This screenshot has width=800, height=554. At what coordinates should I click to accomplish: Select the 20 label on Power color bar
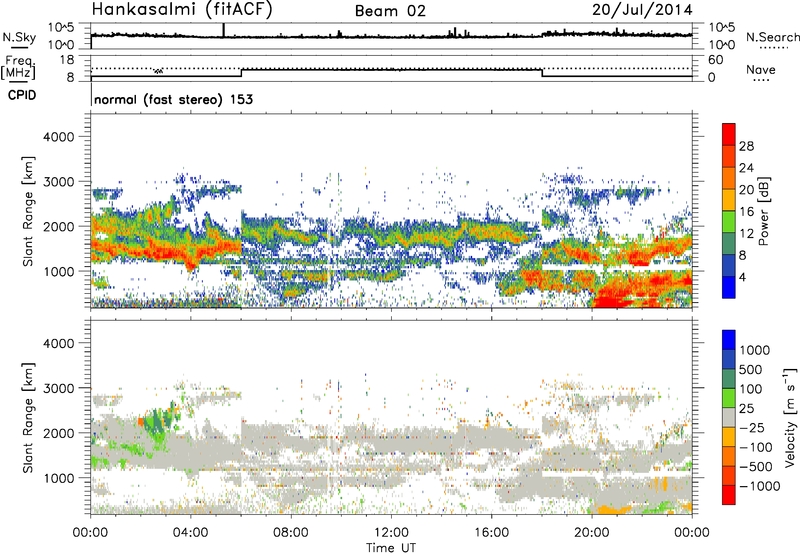coord(746,190)
